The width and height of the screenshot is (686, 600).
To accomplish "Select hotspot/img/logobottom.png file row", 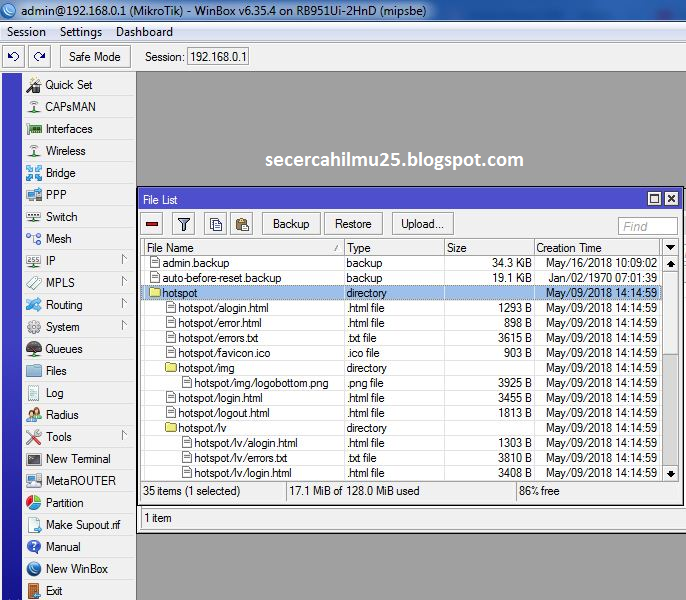I will (x=401, y=383).
